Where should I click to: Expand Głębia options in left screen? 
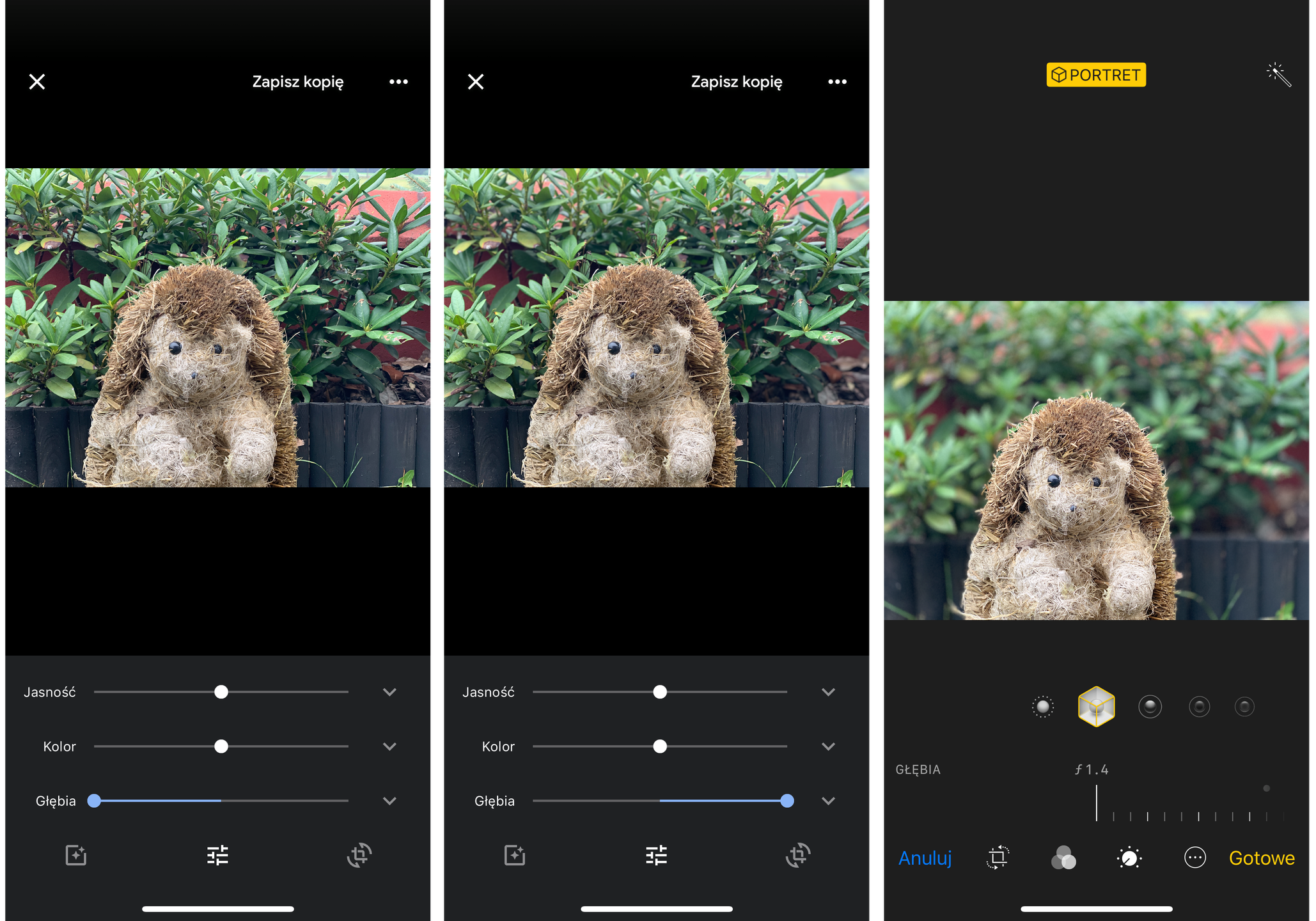(x=389, y=801)
